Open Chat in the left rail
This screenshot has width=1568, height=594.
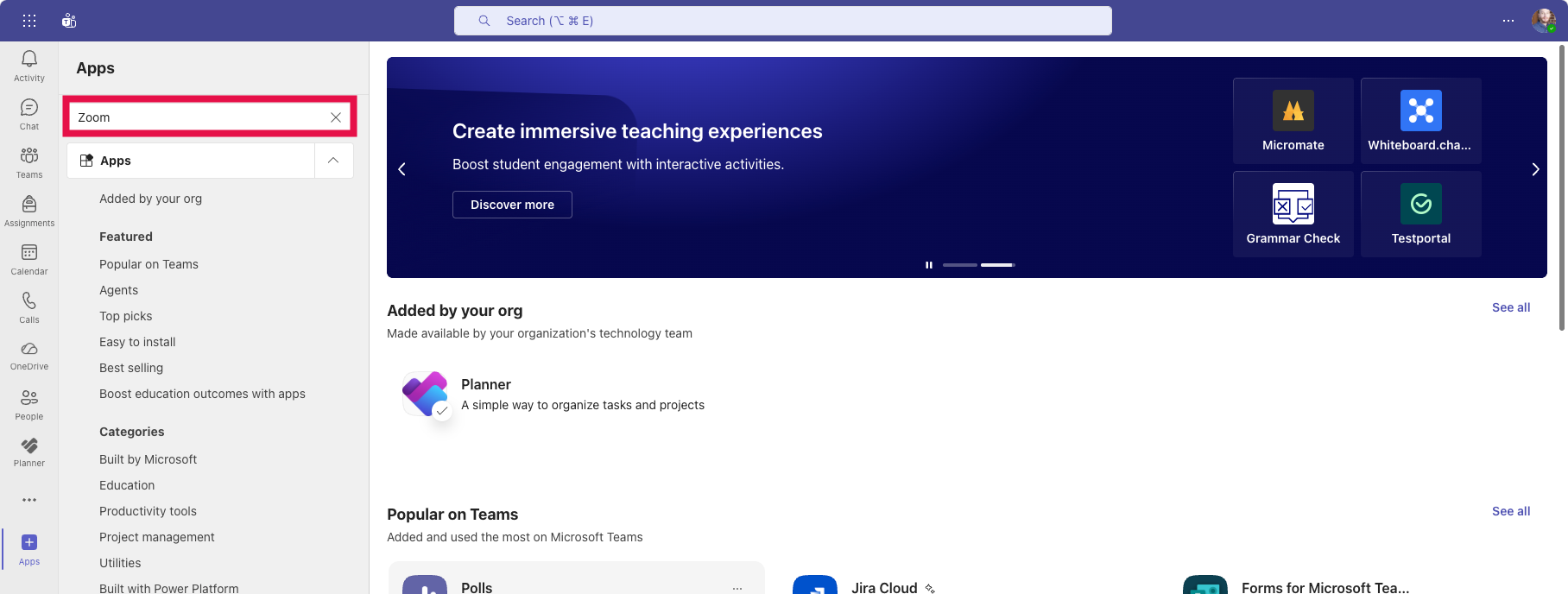[29, 114]
